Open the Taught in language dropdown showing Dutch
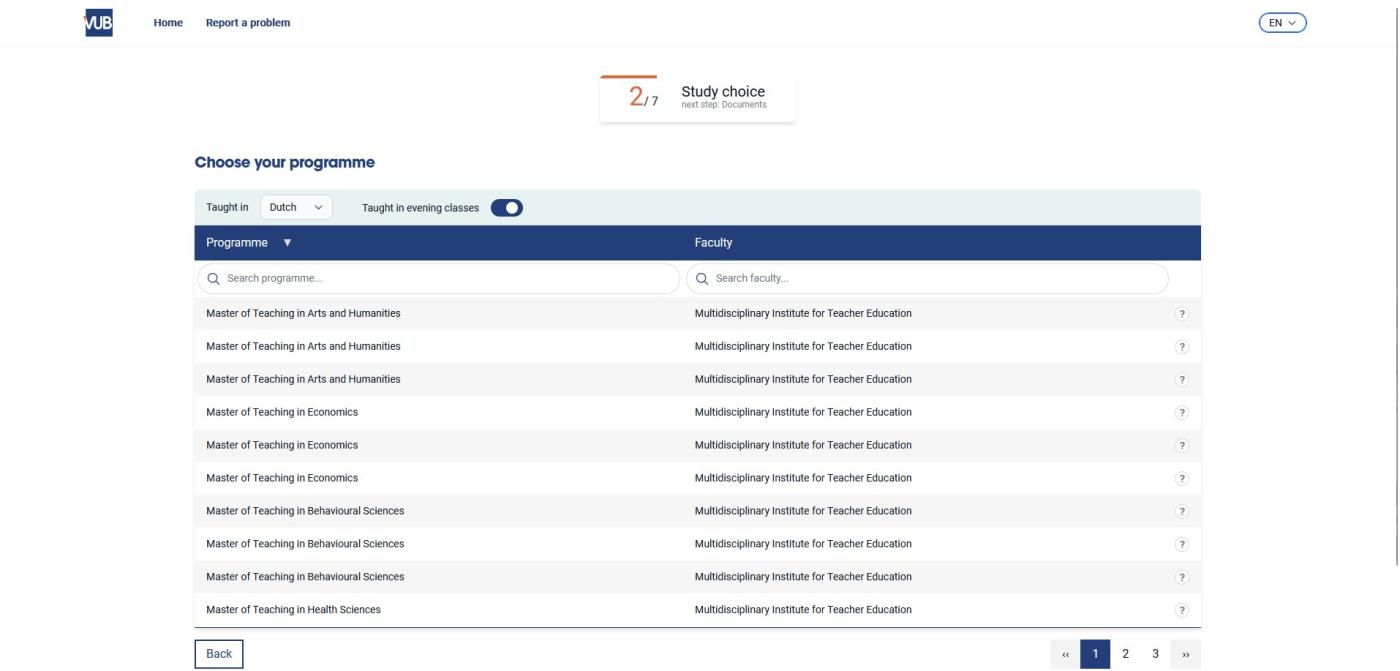This screenshot has height=671, width=1400. [x=295, y=206]
